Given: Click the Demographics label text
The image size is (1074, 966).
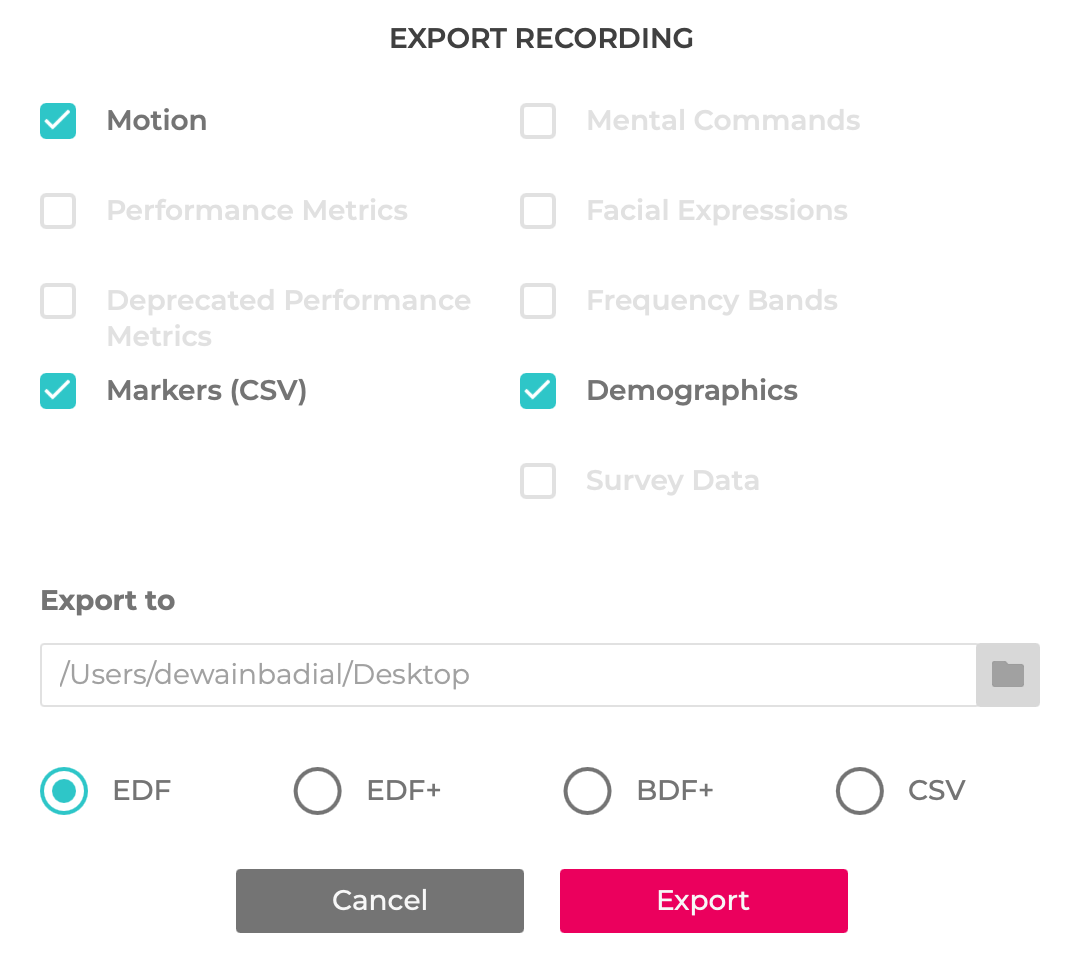Looking at the screenshot, I should (x=692, y=391).
